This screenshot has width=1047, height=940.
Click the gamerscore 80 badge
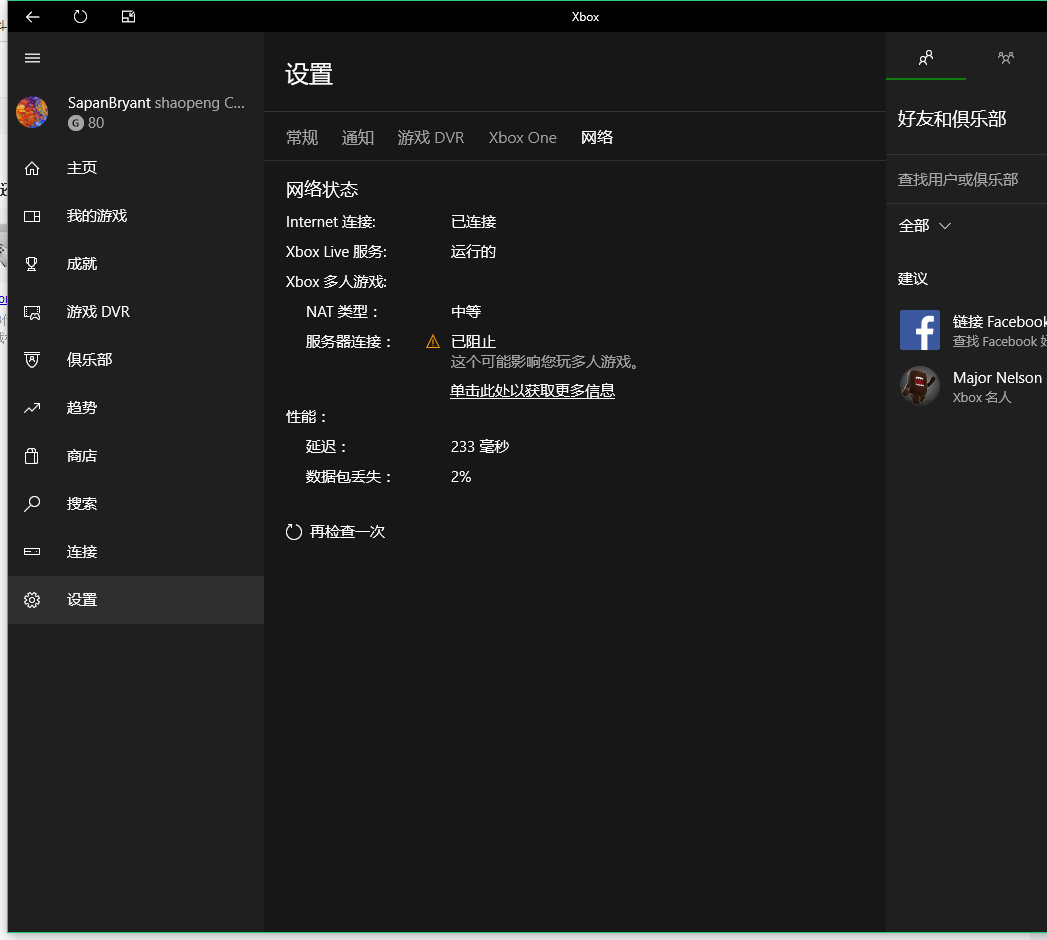pos(86,123)
